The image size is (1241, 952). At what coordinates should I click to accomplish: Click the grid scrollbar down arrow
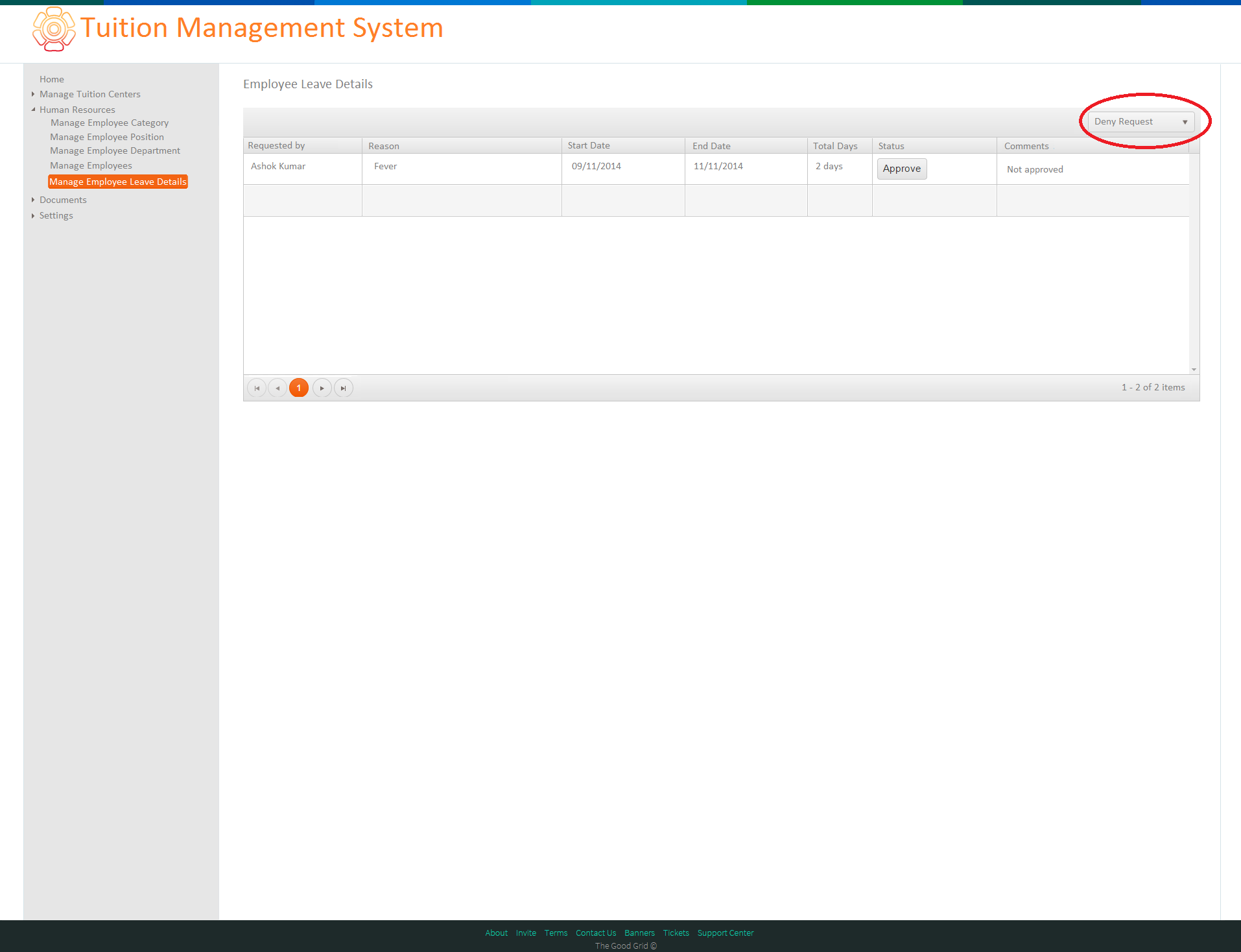tap(1194, 370)
